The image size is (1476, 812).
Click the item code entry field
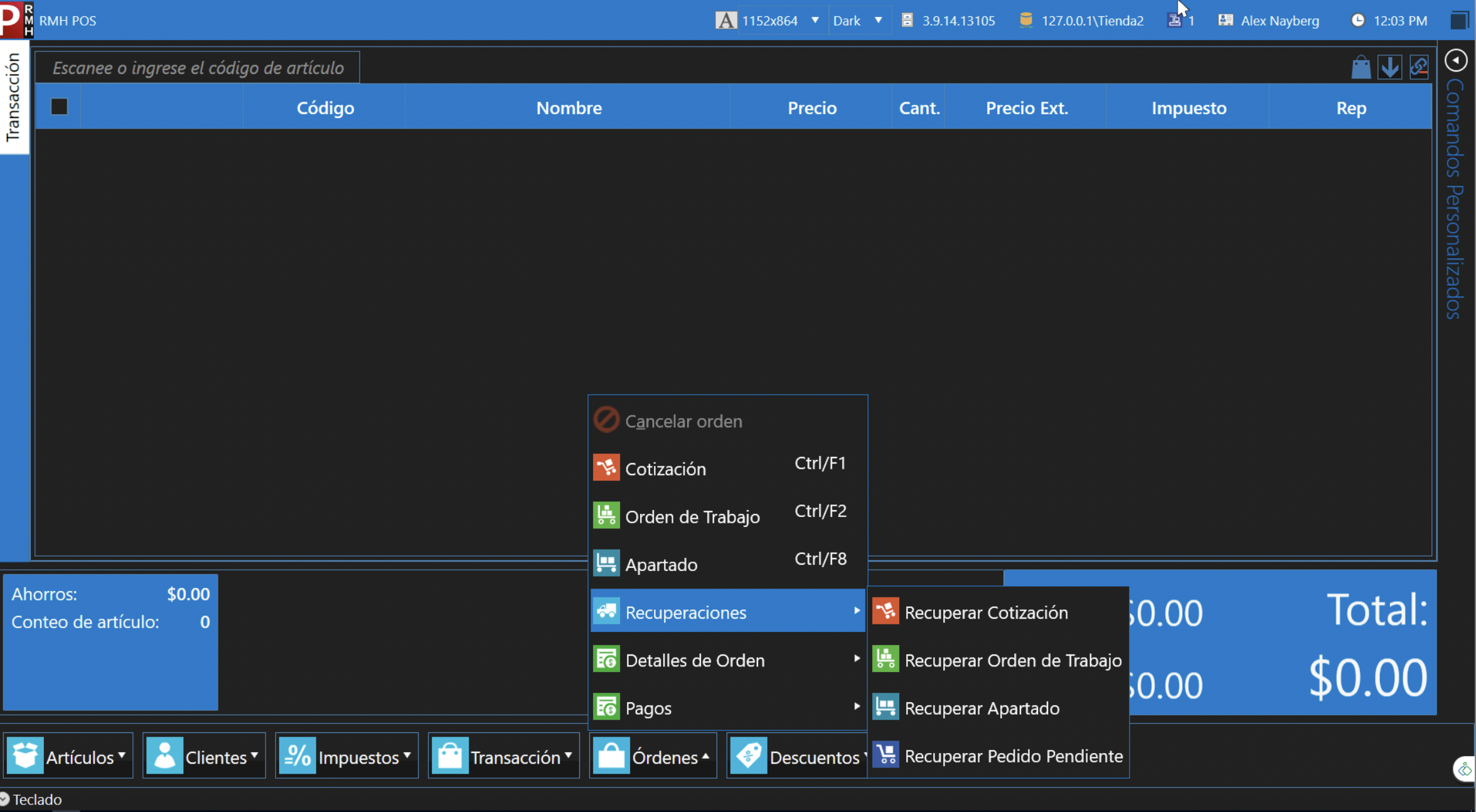tap(198, 68)
